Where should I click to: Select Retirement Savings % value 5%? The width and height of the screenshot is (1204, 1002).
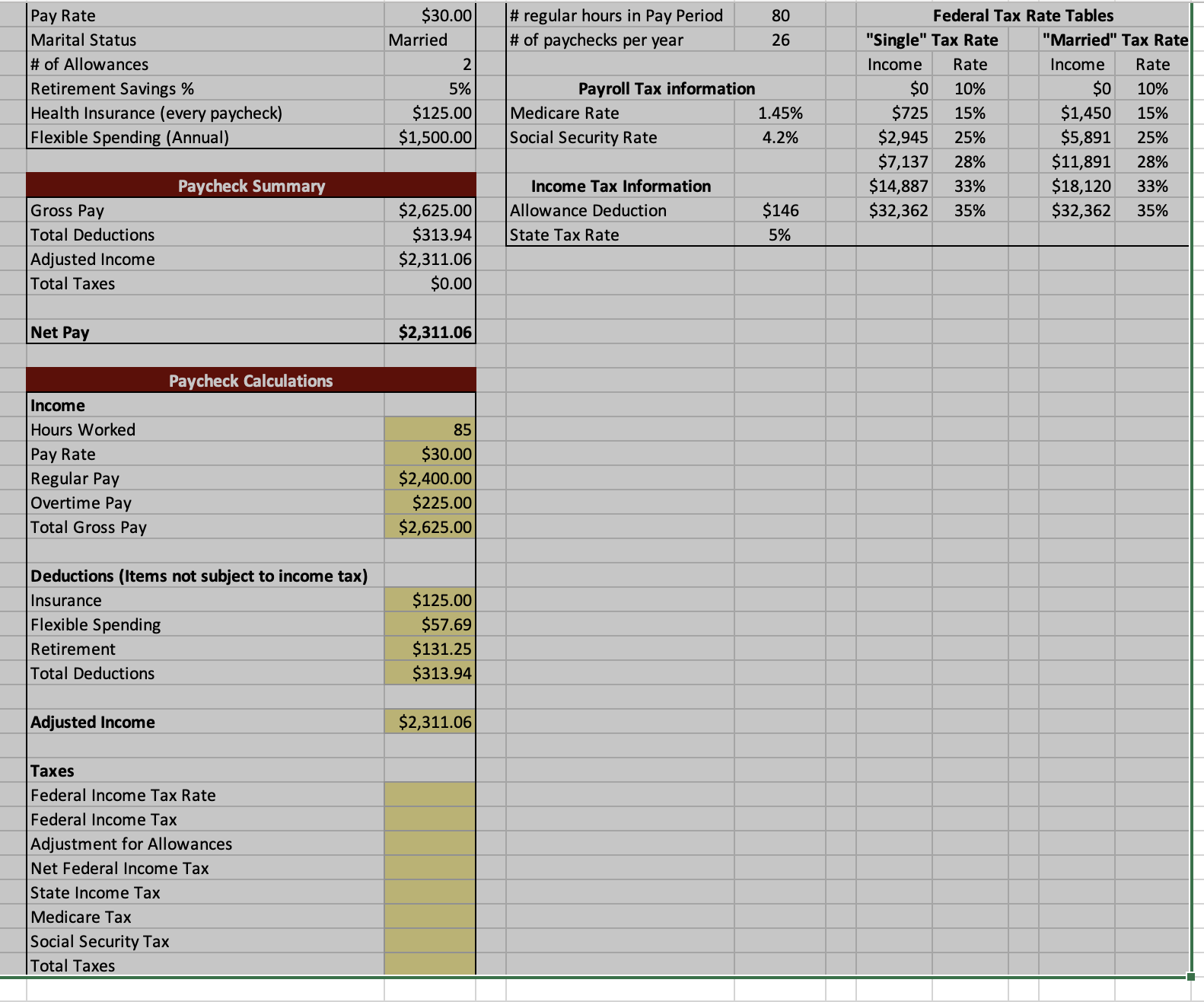(x=430, y=88)
